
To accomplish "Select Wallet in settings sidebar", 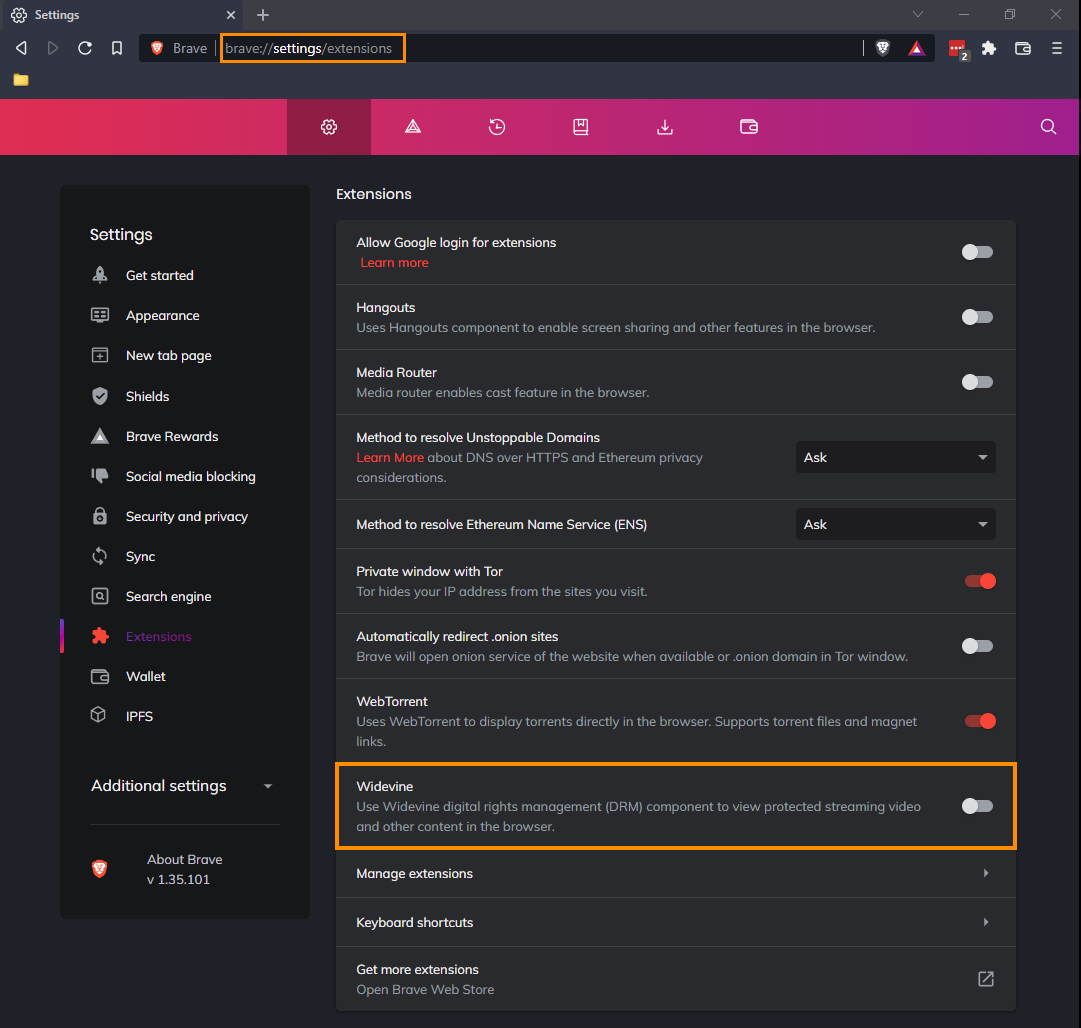I will click(x=145, y=676).
